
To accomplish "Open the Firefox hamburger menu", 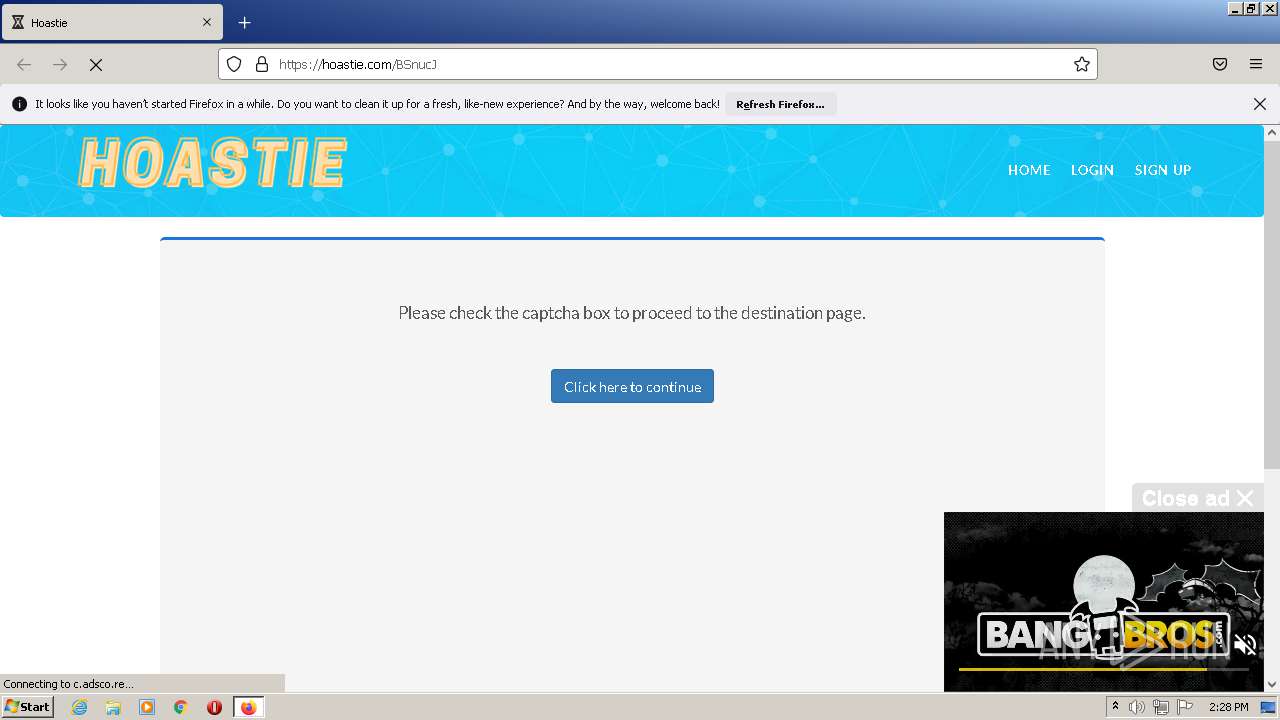I will pyautogui.click(x=1256, y=64).
